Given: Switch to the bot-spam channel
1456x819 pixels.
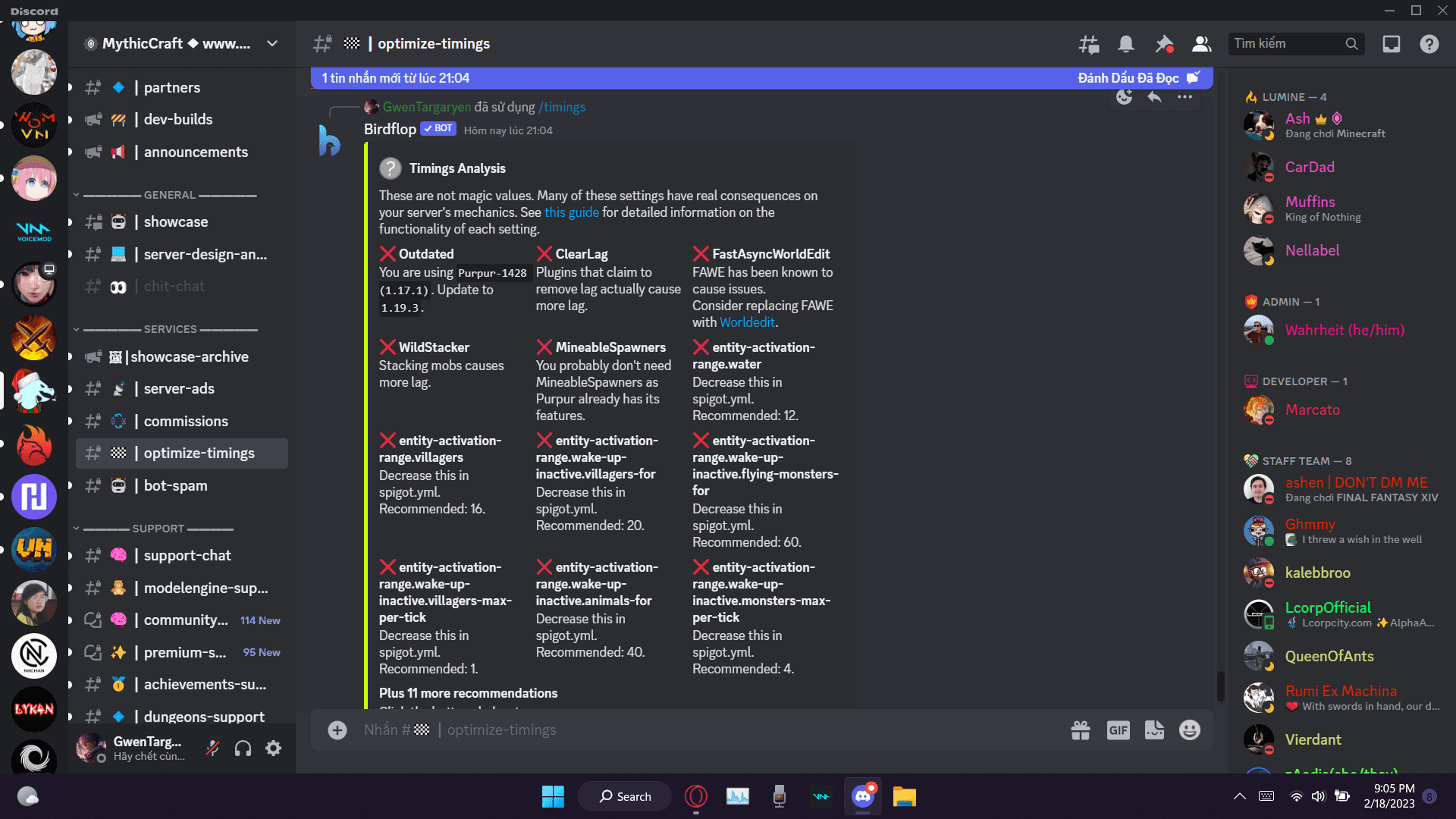Looking at the screenshot, I should click(x=175, y=485).
